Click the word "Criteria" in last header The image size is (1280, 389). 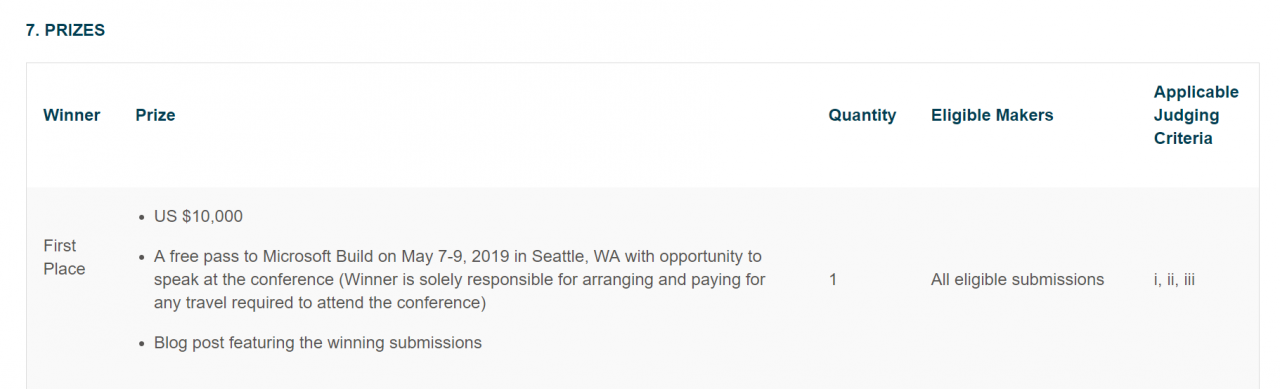[x=1183, y=138]
